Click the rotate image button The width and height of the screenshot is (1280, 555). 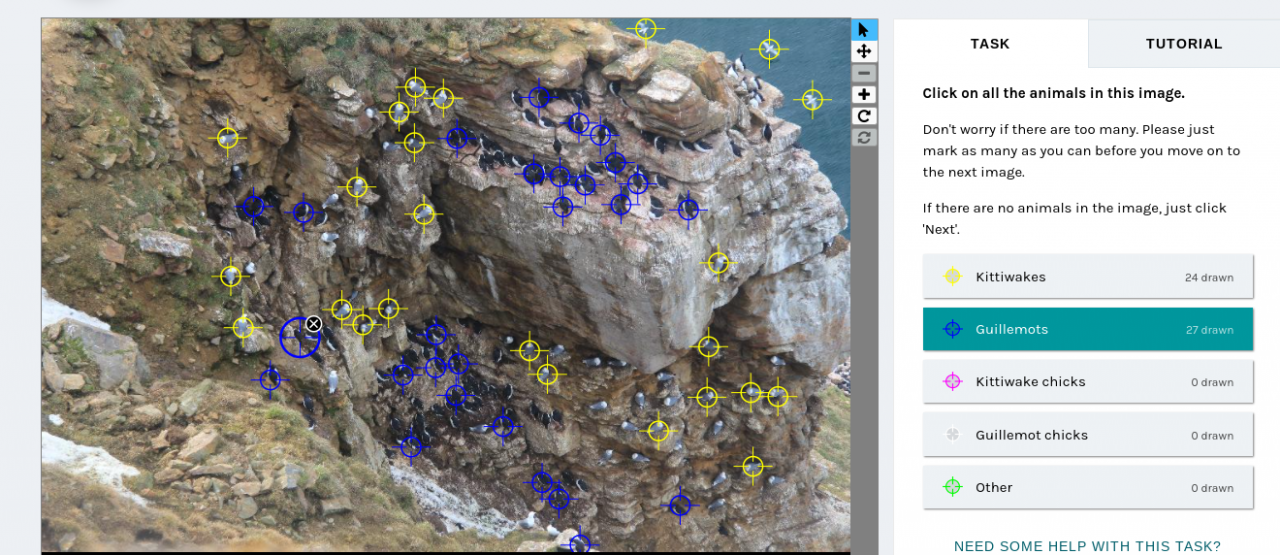click(x=864, y=115)
